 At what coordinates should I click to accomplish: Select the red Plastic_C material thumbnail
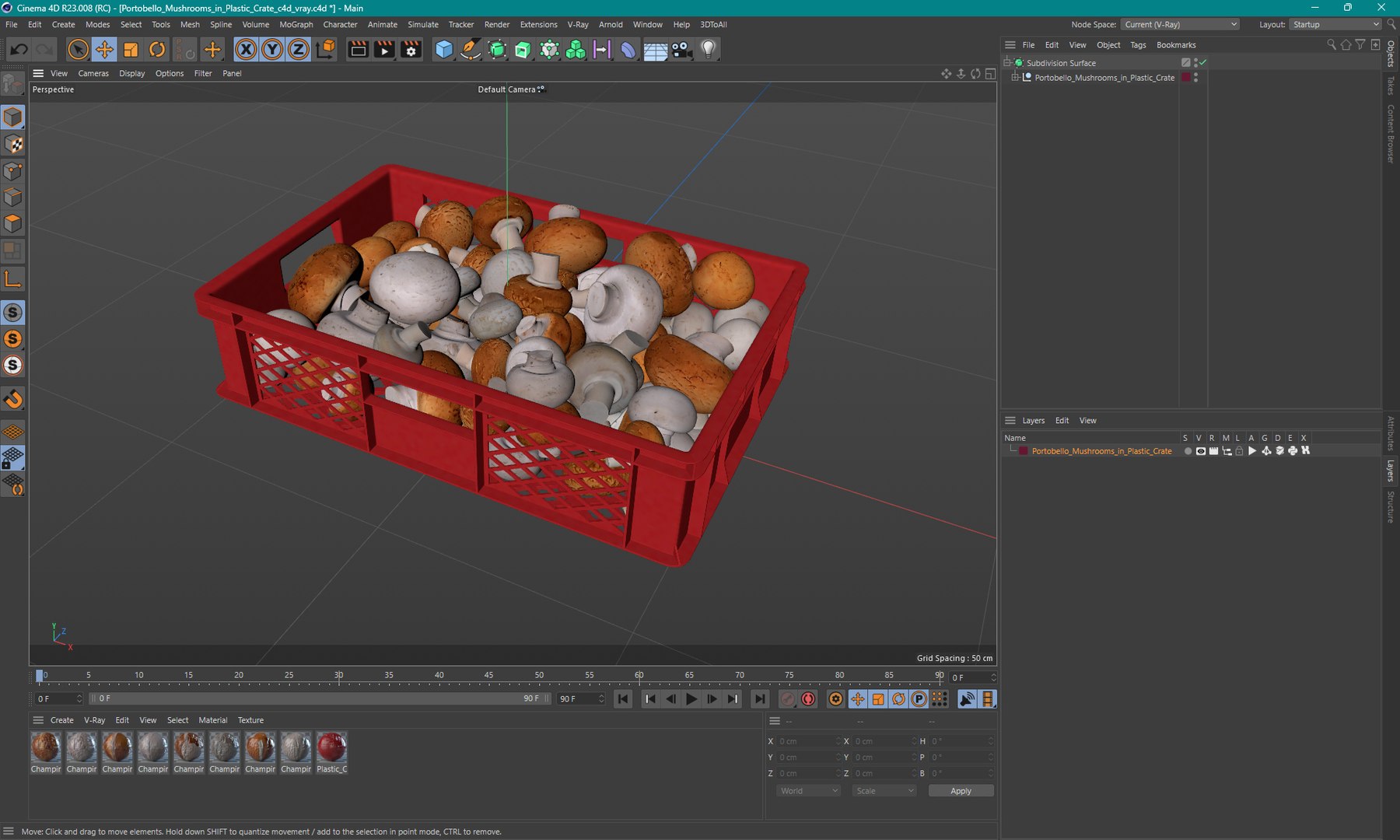tap(332, 747)
